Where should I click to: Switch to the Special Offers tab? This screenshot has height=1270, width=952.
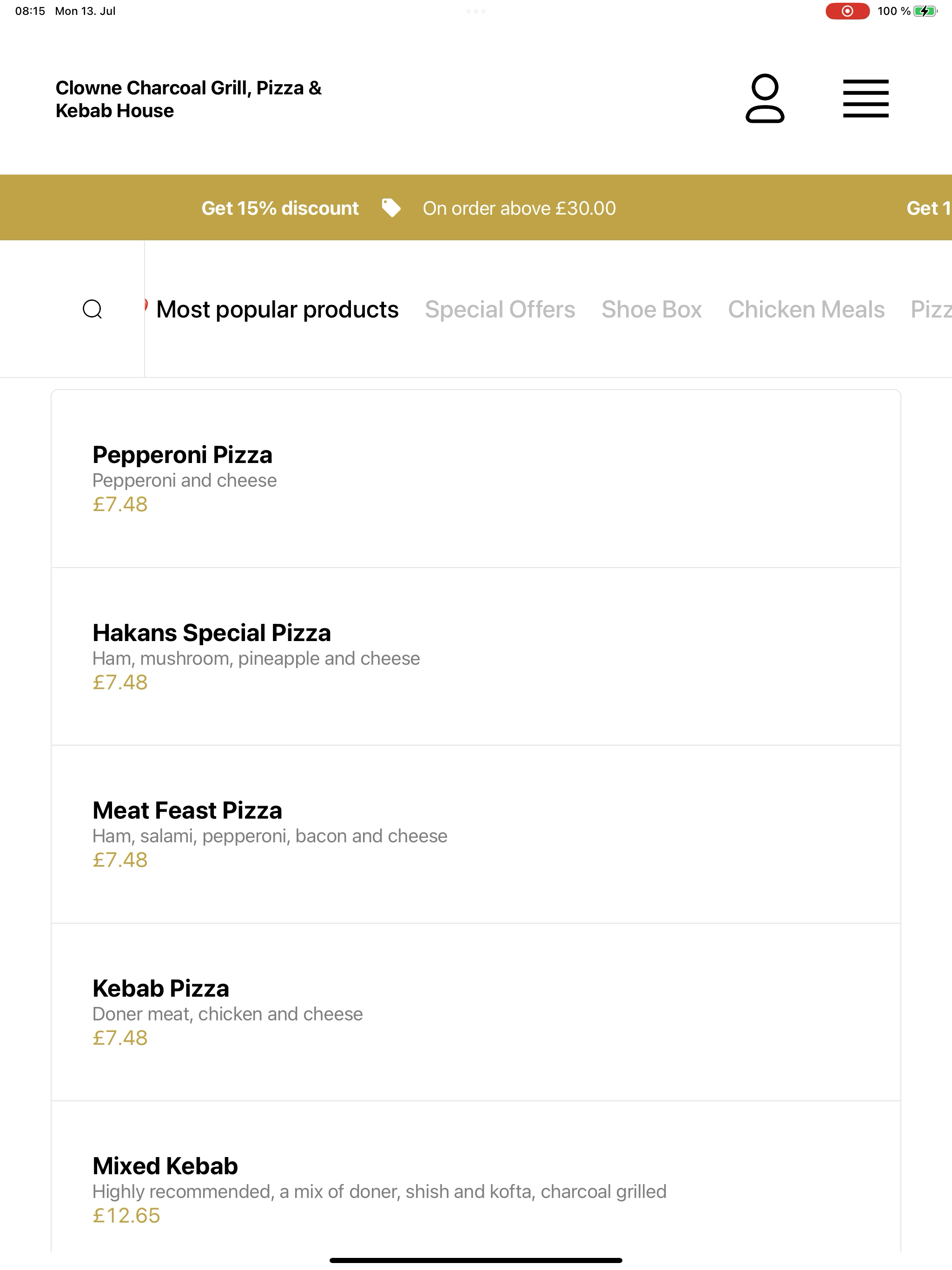click(x=500, y=310)
